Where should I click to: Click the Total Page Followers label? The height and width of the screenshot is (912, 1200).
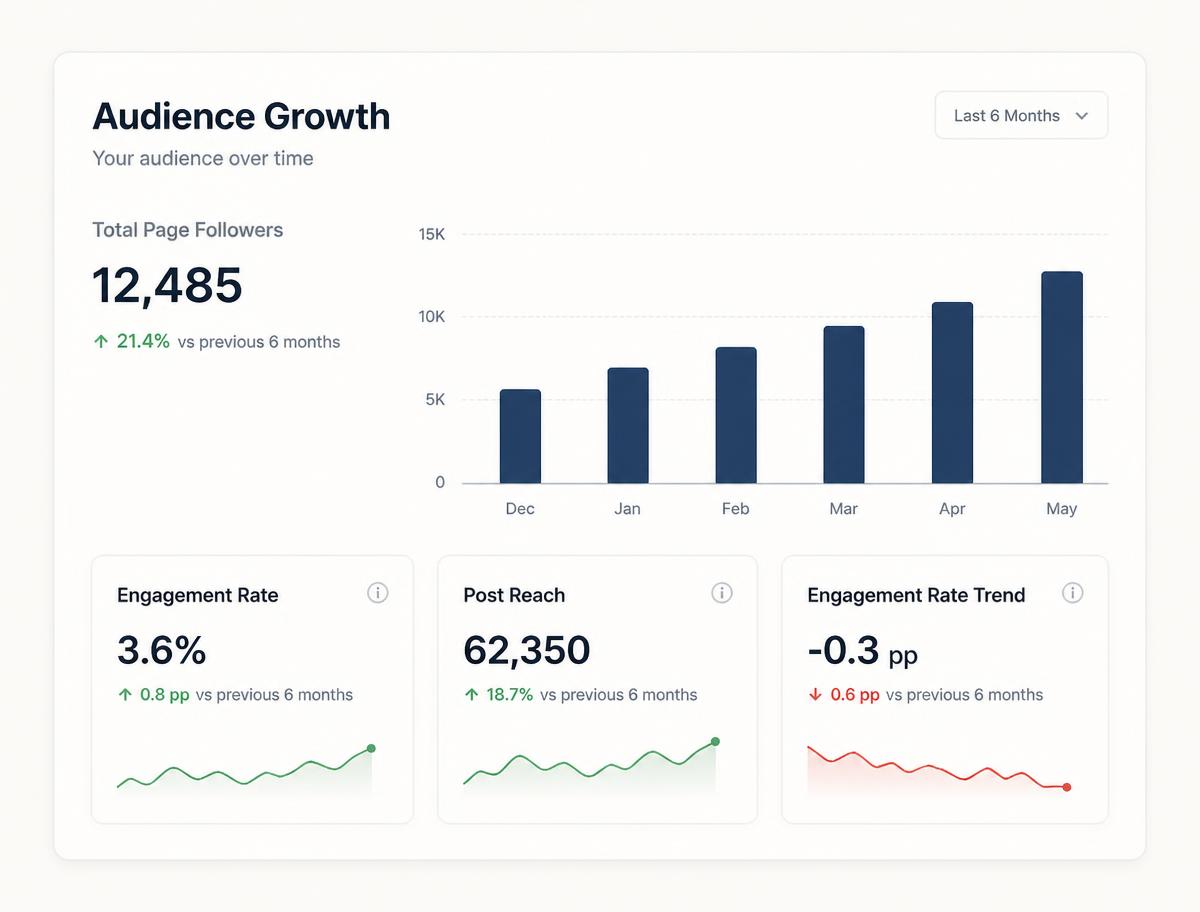point(188,230)
